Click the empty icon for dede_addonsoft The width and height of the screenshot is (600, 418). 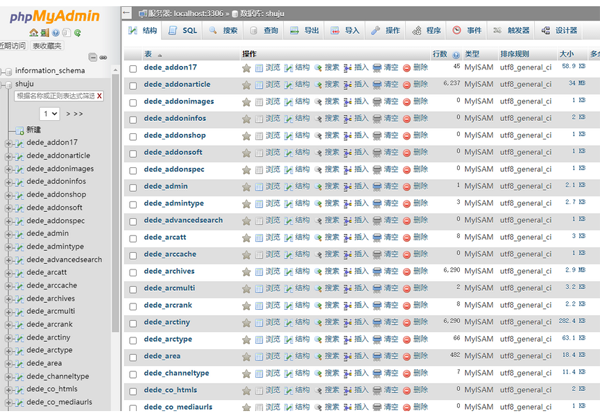377,153
